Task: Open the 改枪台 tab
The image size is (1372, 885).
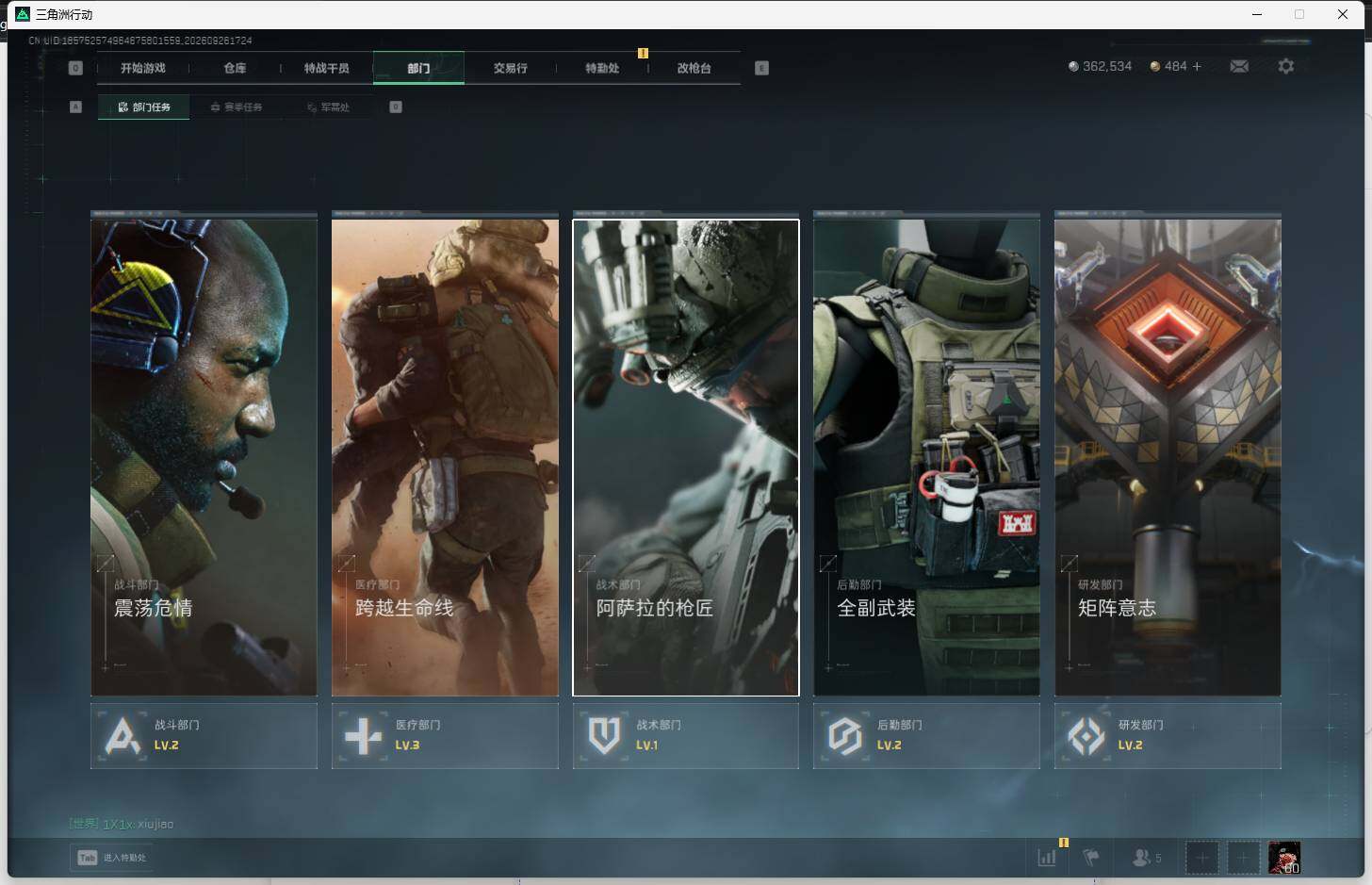Action: tap(694, 68)
